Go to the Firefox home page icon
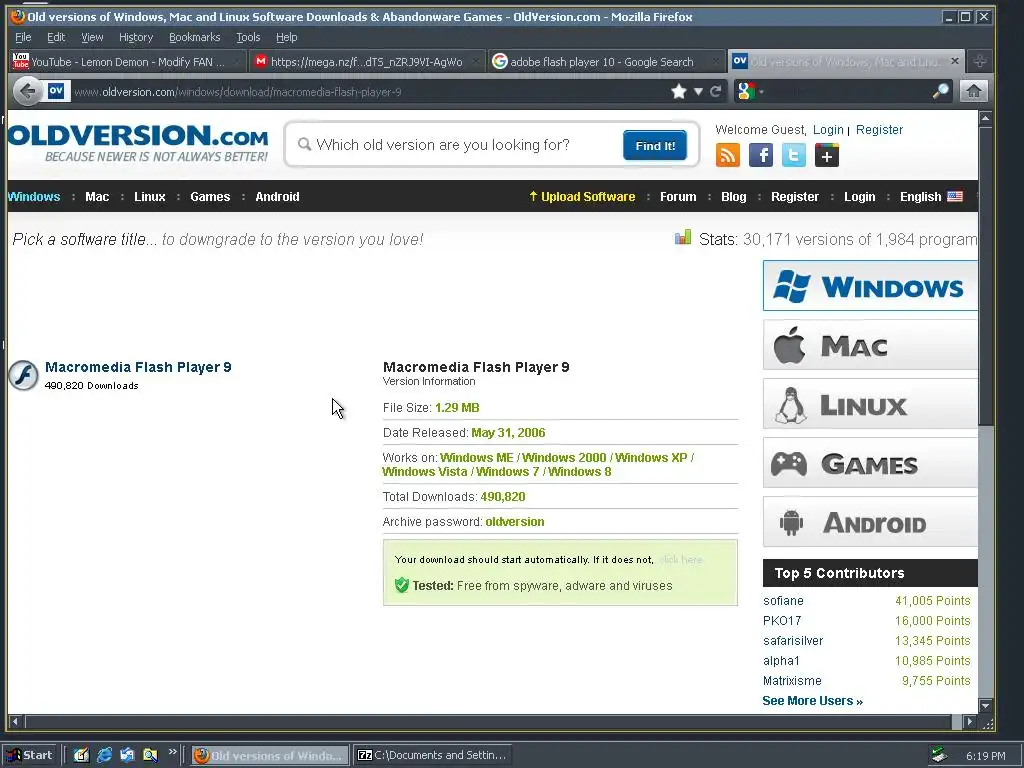This screenshot has width=1024, height=768. coord(973,91)
